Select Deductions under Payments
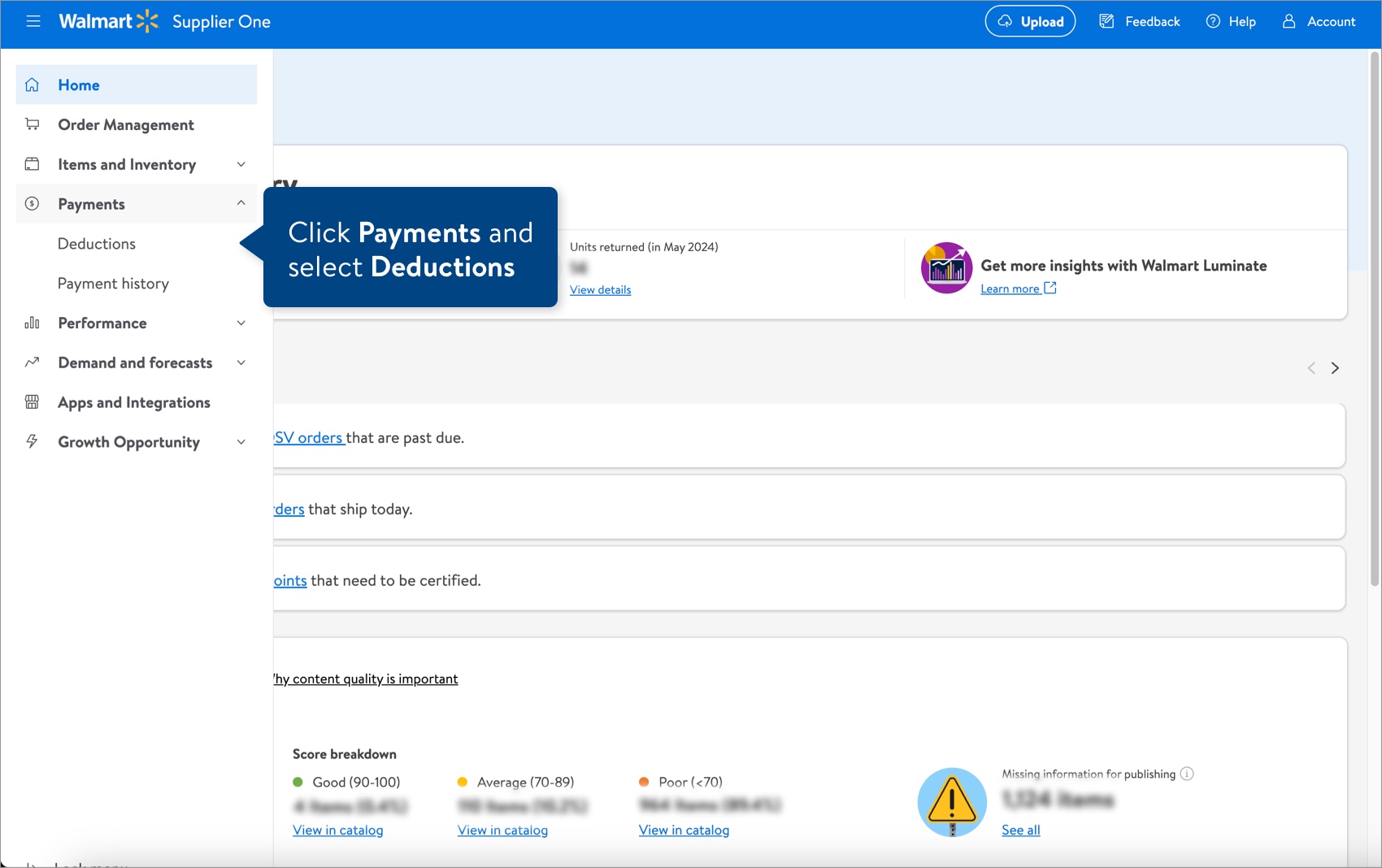 tap(96, 243)
